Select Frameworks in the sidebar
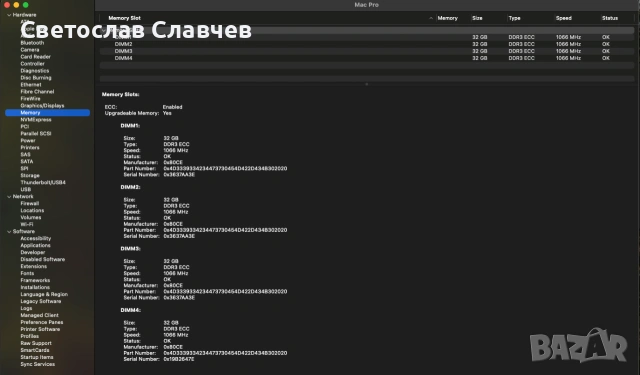 pos(35,280)
